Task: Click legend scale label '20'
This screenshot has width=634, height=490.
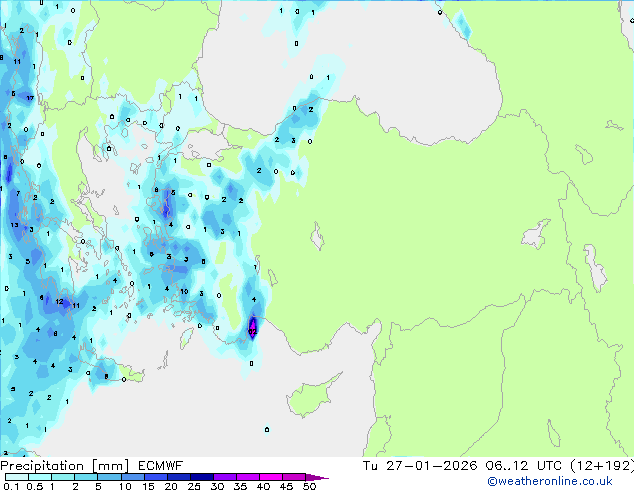Action: [x=171, y=486]
